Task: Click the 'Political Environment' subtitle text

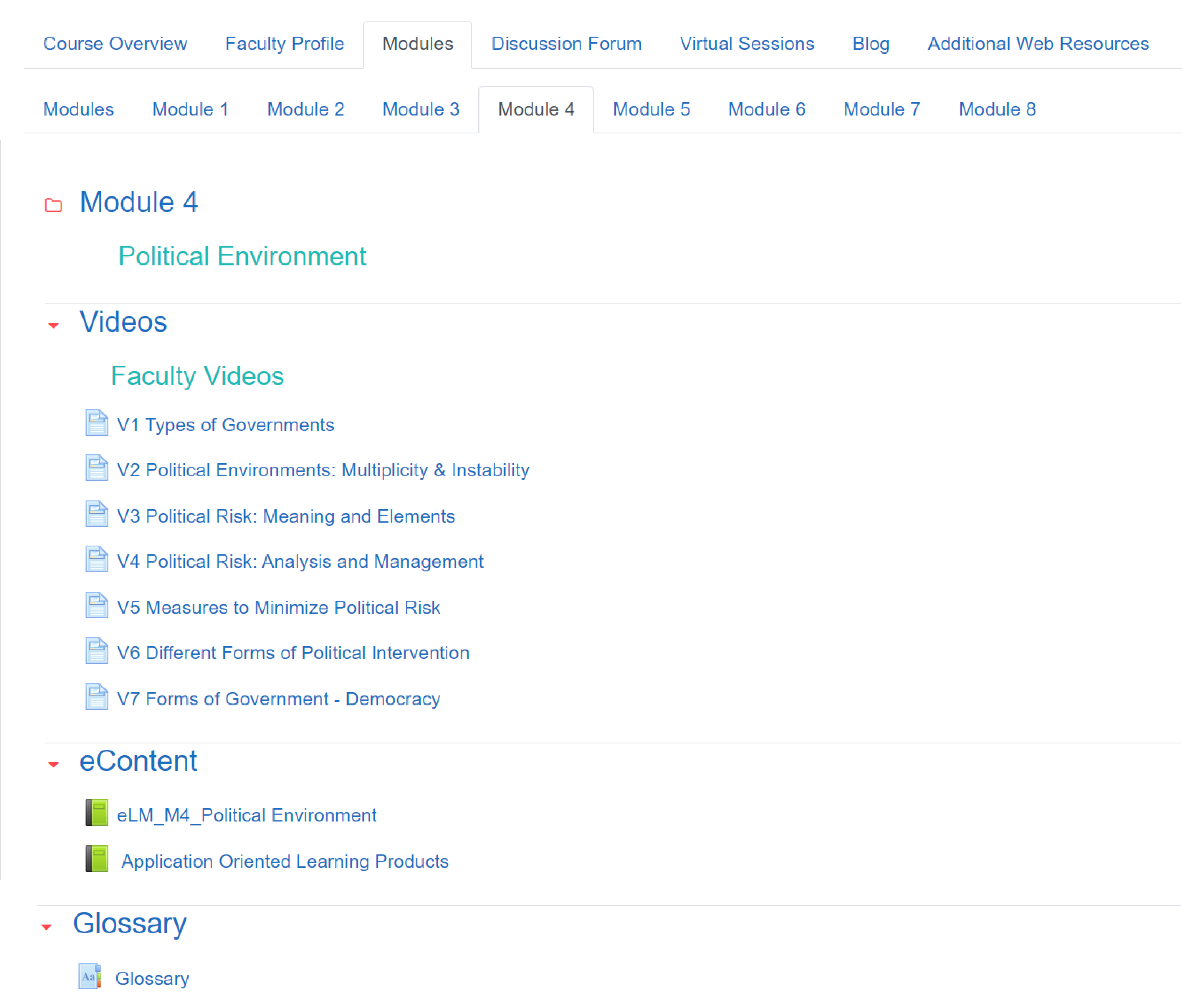Action: tap(242, 256)
